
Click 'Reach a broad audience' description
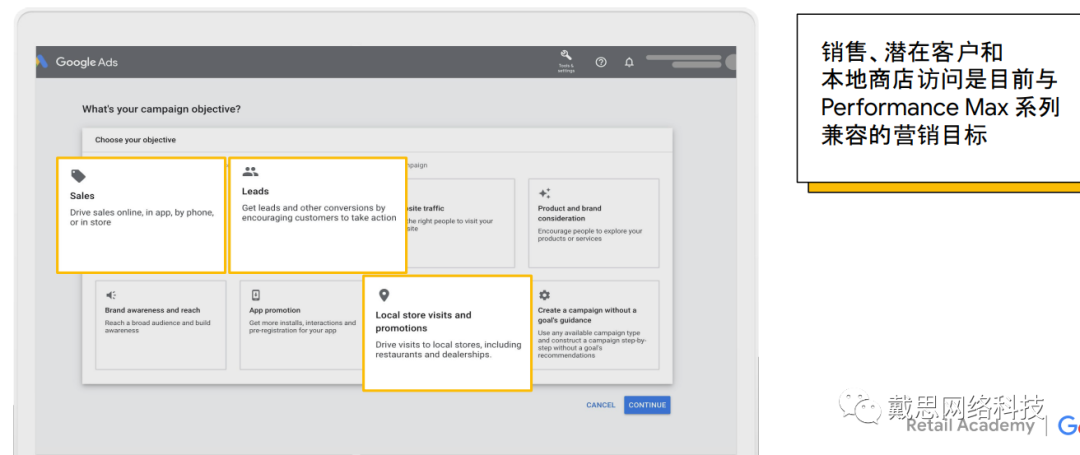point(158,326)
